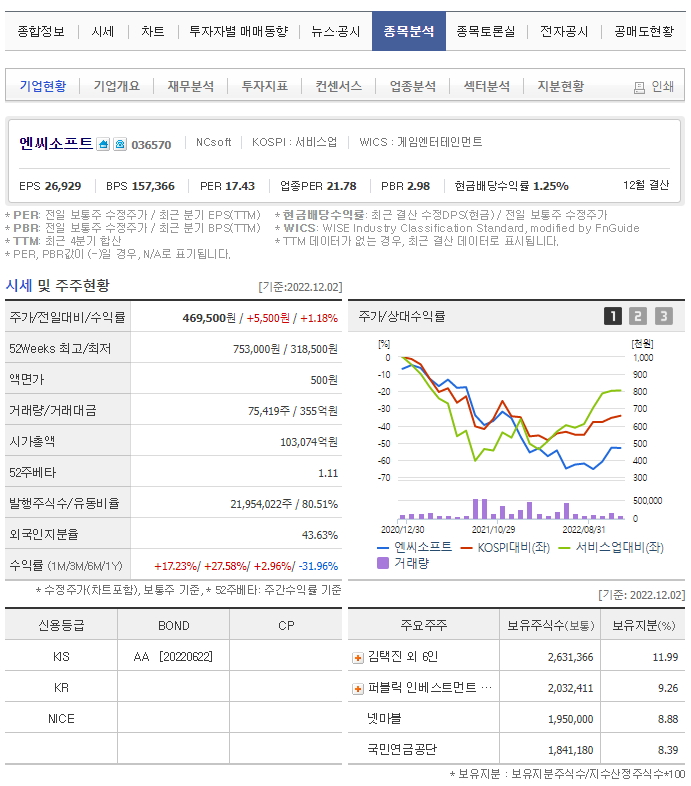This screenshot has width=691, height=786.
Task: Expand 김택진 외 6인 shareholder row
Action: [x=358, y=658]
